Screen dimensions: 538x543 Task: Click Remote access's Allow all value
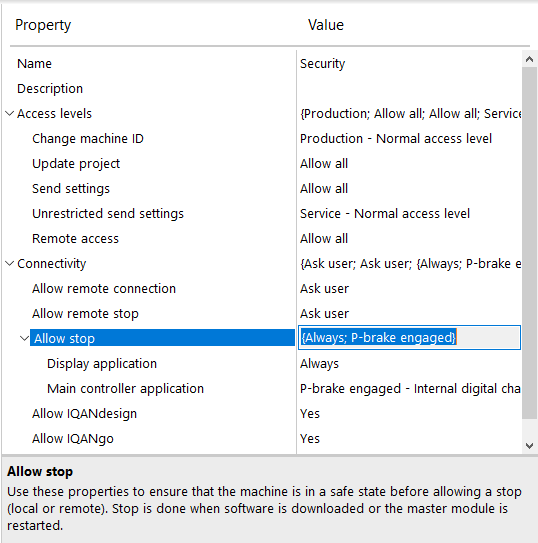(x=324, y=239)
